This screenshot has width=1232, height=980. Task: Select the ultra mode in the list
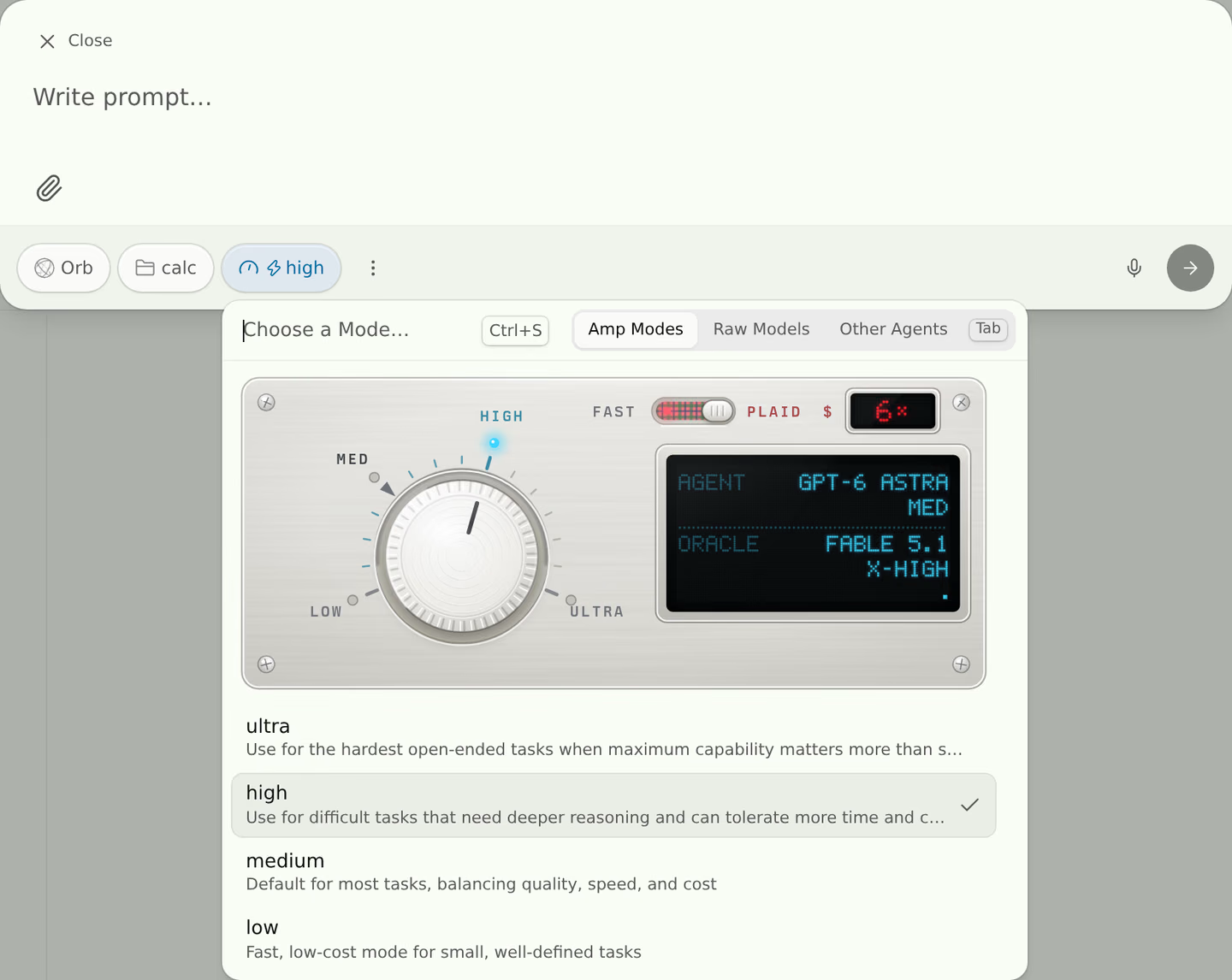(613, 737)
